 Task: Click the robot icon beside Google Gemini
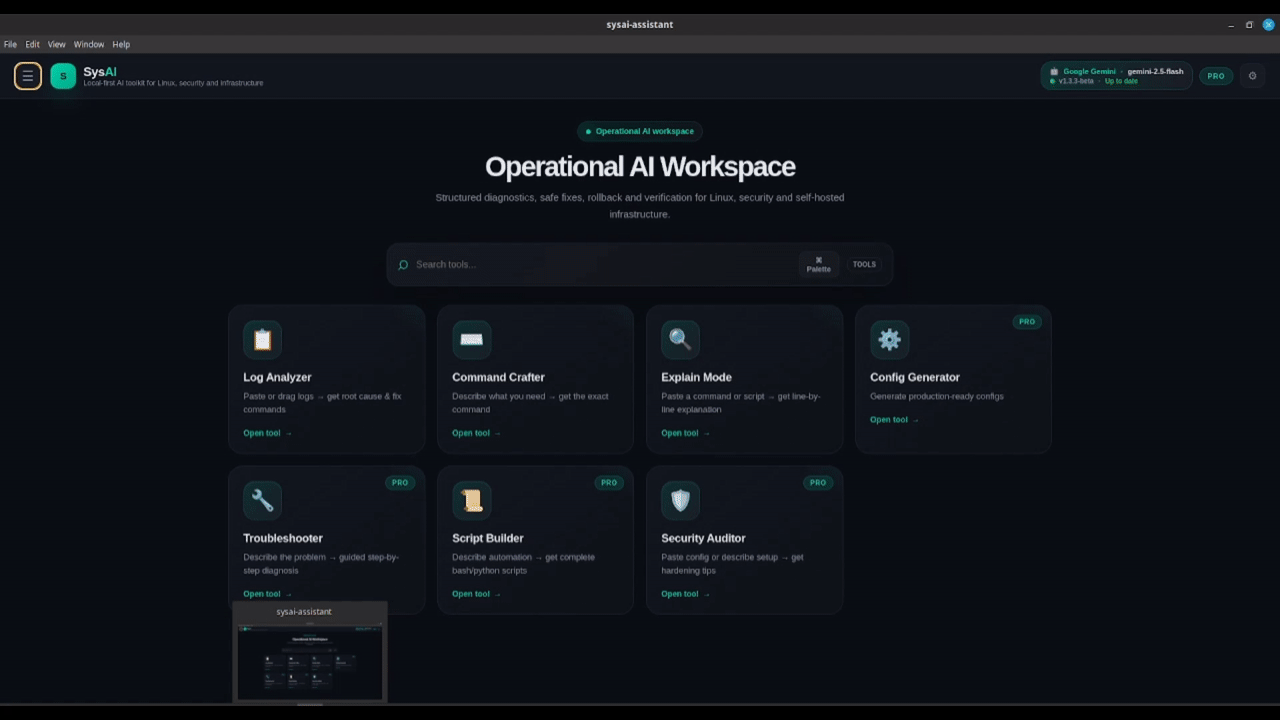[x=1054, y=72]
